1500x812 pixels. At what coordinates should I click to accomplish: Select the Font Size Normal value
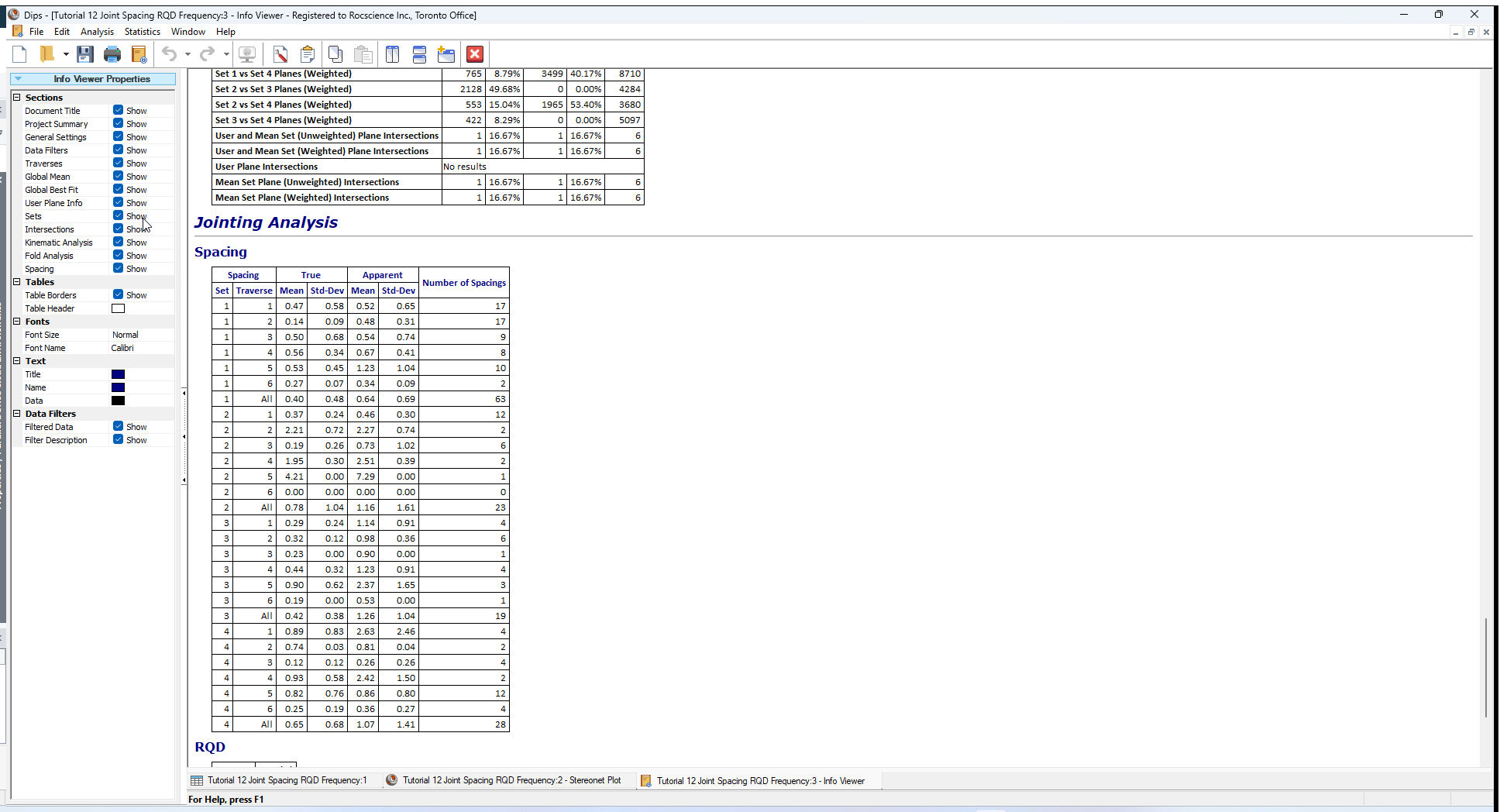click(126, 335)
